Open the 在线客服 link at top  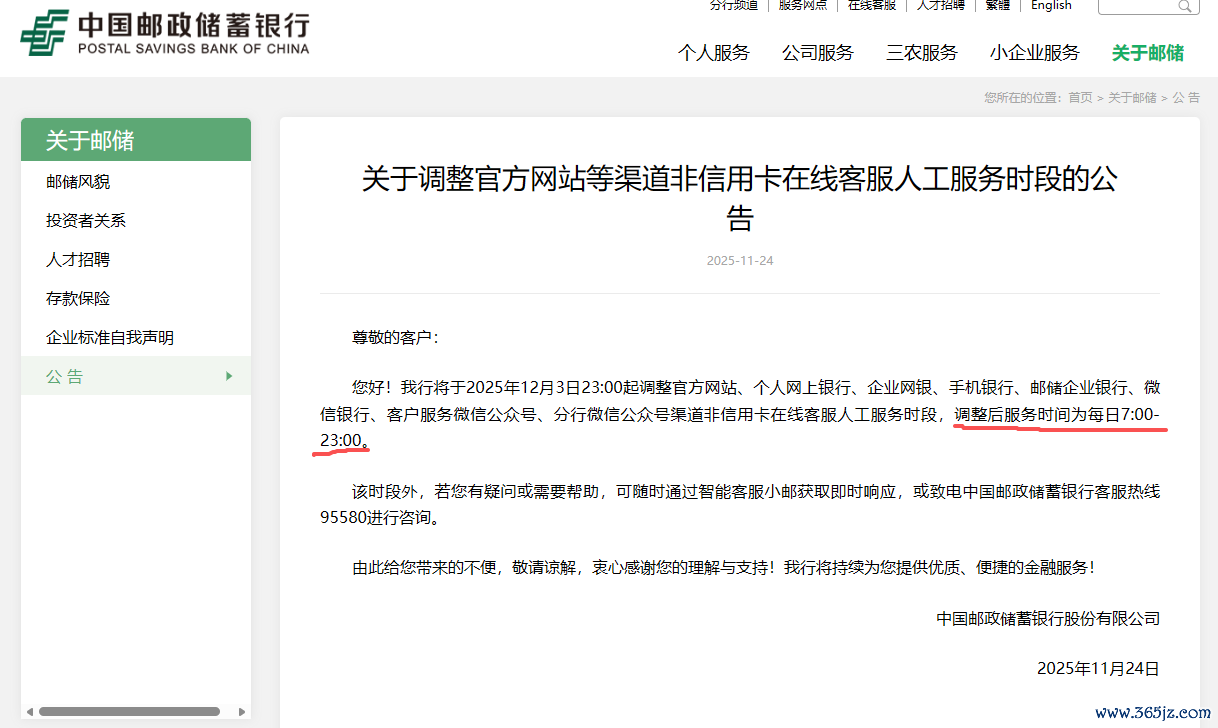pos(872,5)
